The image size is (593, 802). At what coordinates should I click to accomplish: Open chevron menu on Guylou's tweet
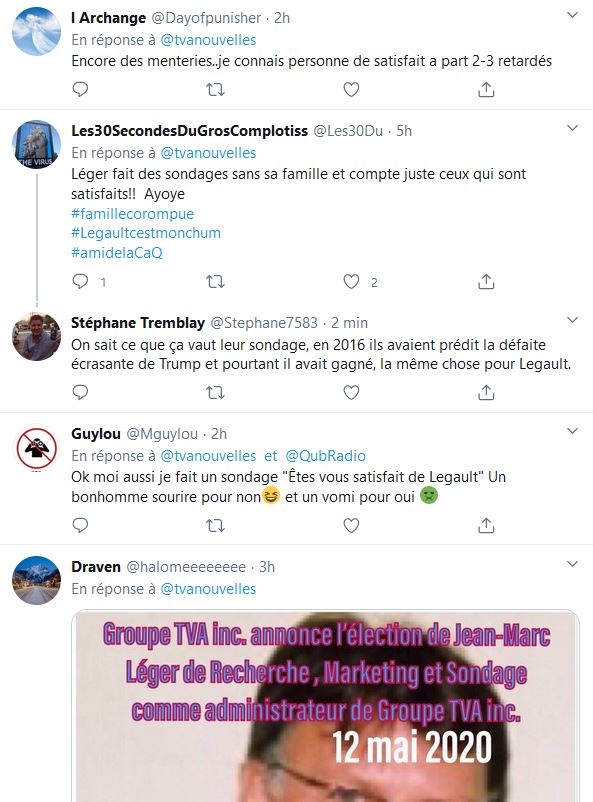click(x=573, y=431)
